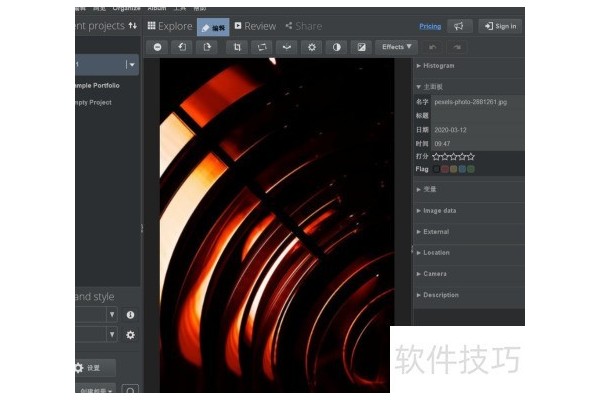Click the contrast half-circle icon
Viewport: 600px width, 400px height.
336,47
